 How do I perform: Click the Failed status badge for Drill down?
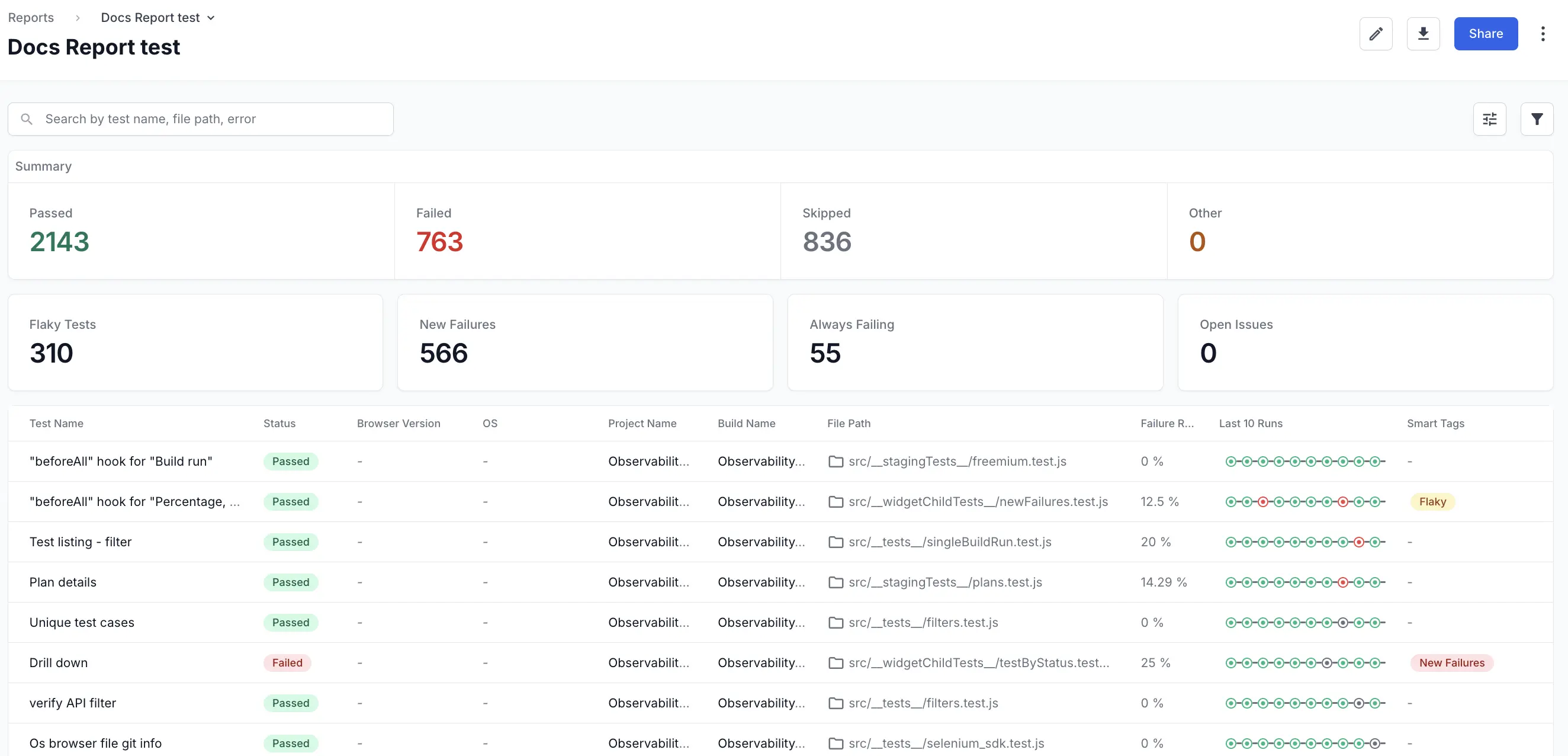[287, 662]
